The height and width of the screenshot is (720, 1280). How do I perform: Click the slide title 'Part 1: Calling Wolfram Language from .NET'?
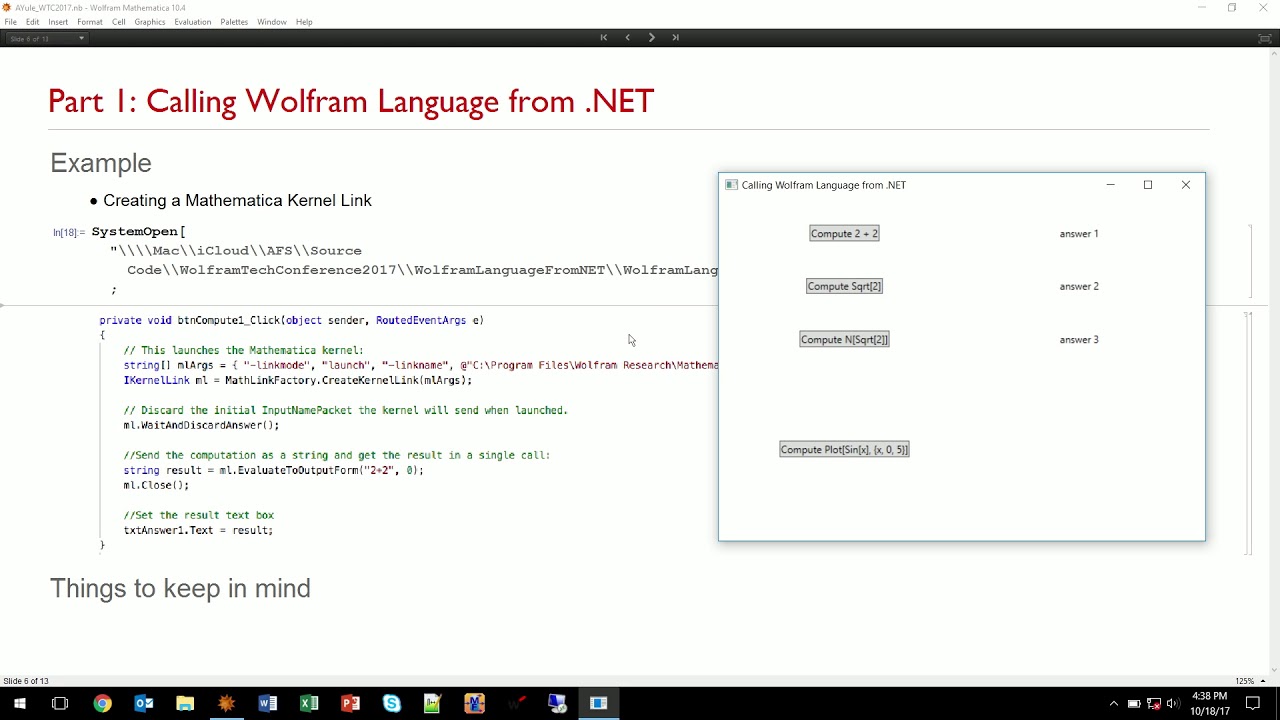351,101
